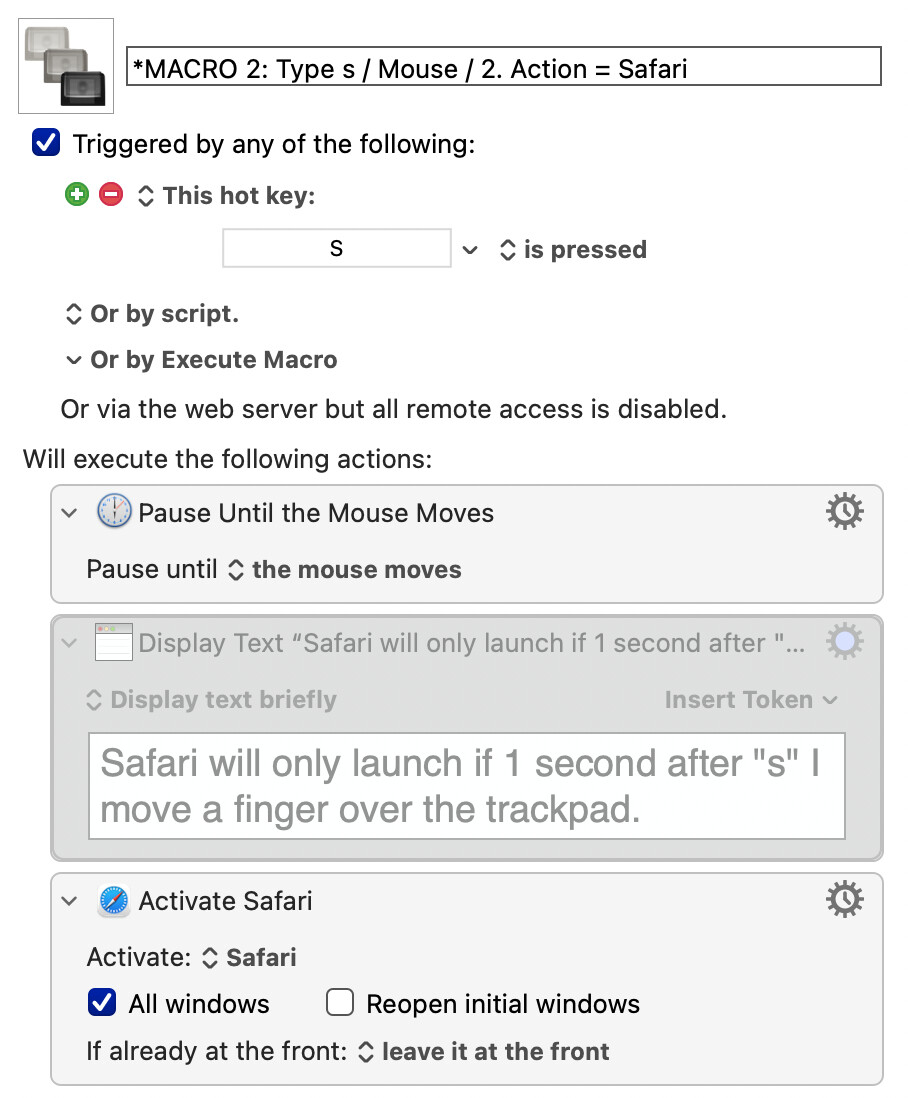
Task: Add a new trigger with the green plus icon
Action: [x=77, y=195]
